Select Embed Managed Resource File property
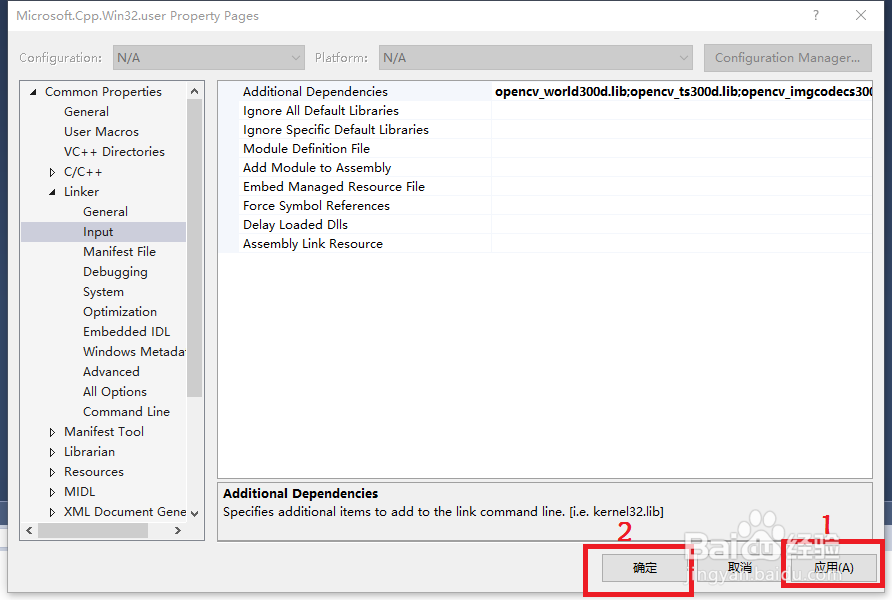Screen dimensions: 892x605 coord(333,187)
